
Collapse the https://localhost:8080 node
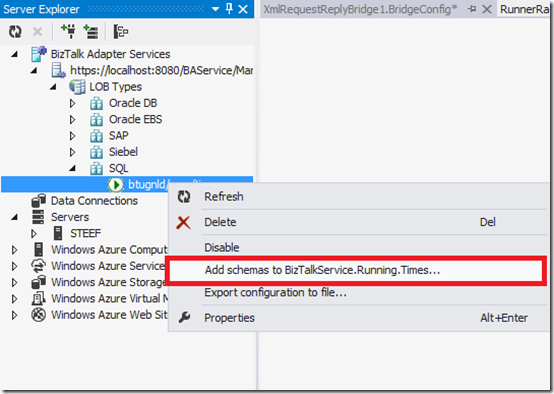coord(34,70)
